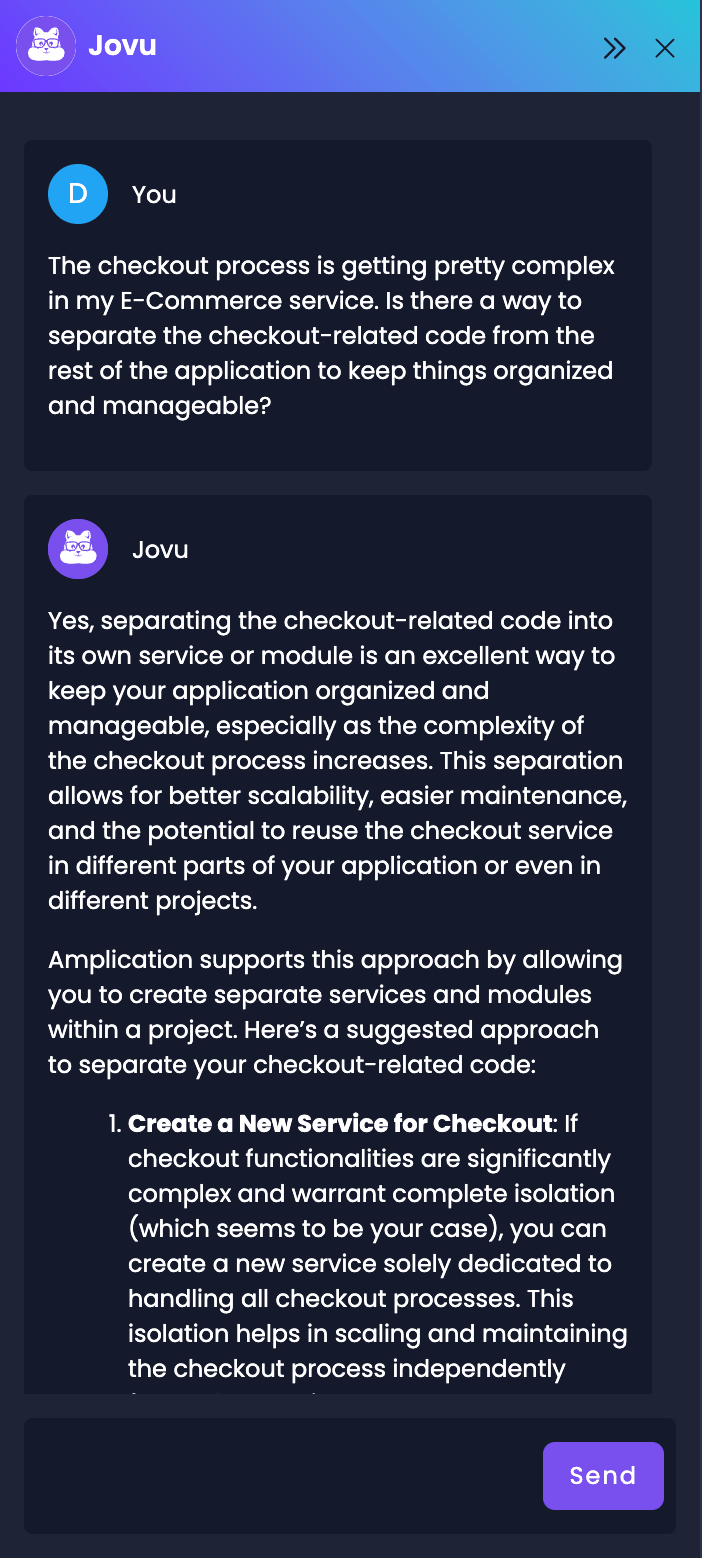The image size is (702, 1558).
Task: Select the 'You' name label above the question
Action: (153, 193)
